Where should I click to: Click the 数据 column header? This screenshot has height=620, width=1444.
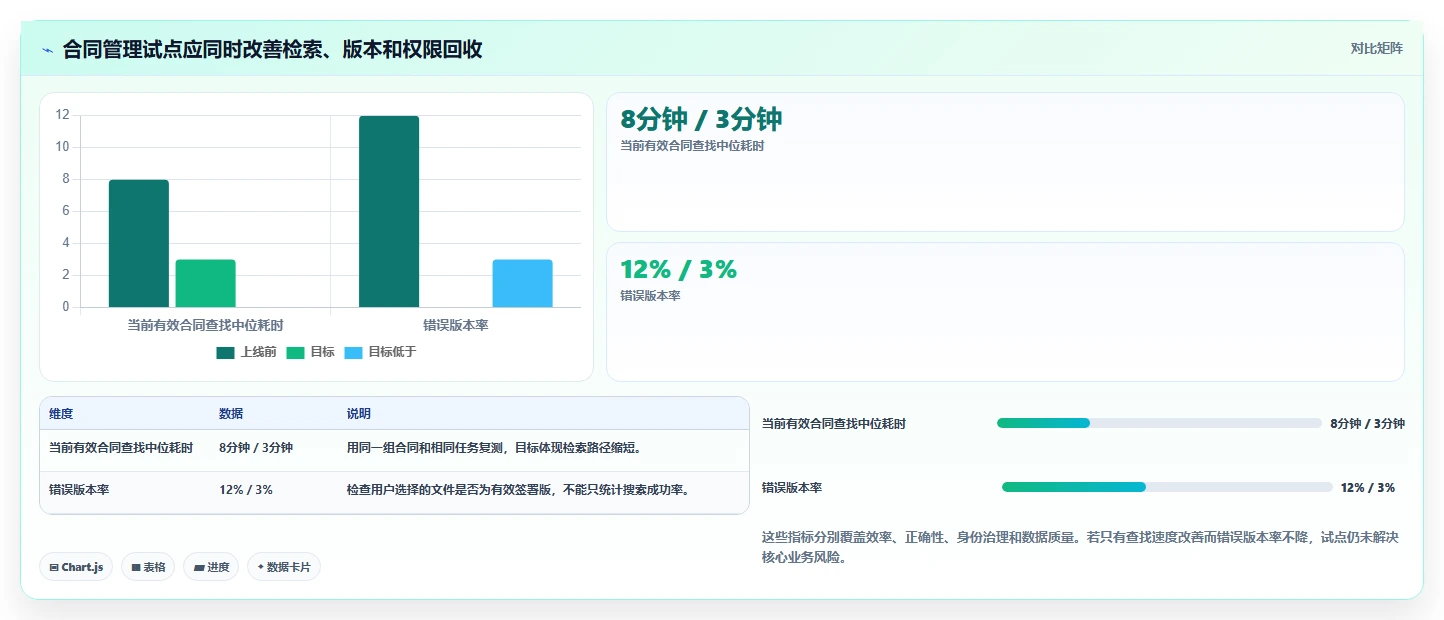[x=231, y=414]
